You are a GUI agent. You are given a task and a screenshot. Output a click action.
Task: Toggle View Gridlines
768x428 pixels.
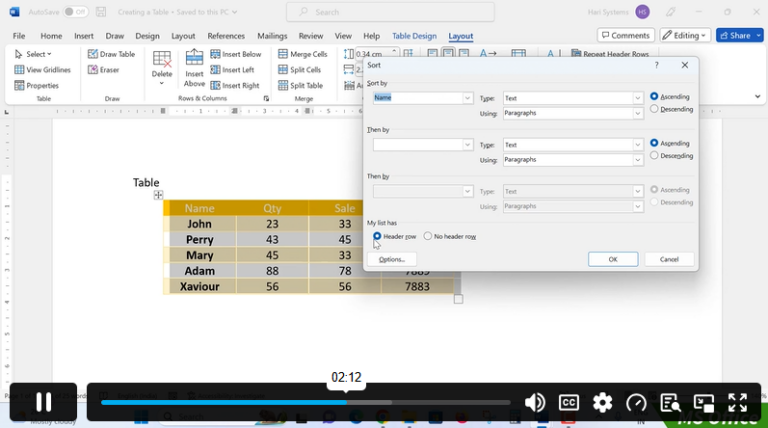(43, 70)
